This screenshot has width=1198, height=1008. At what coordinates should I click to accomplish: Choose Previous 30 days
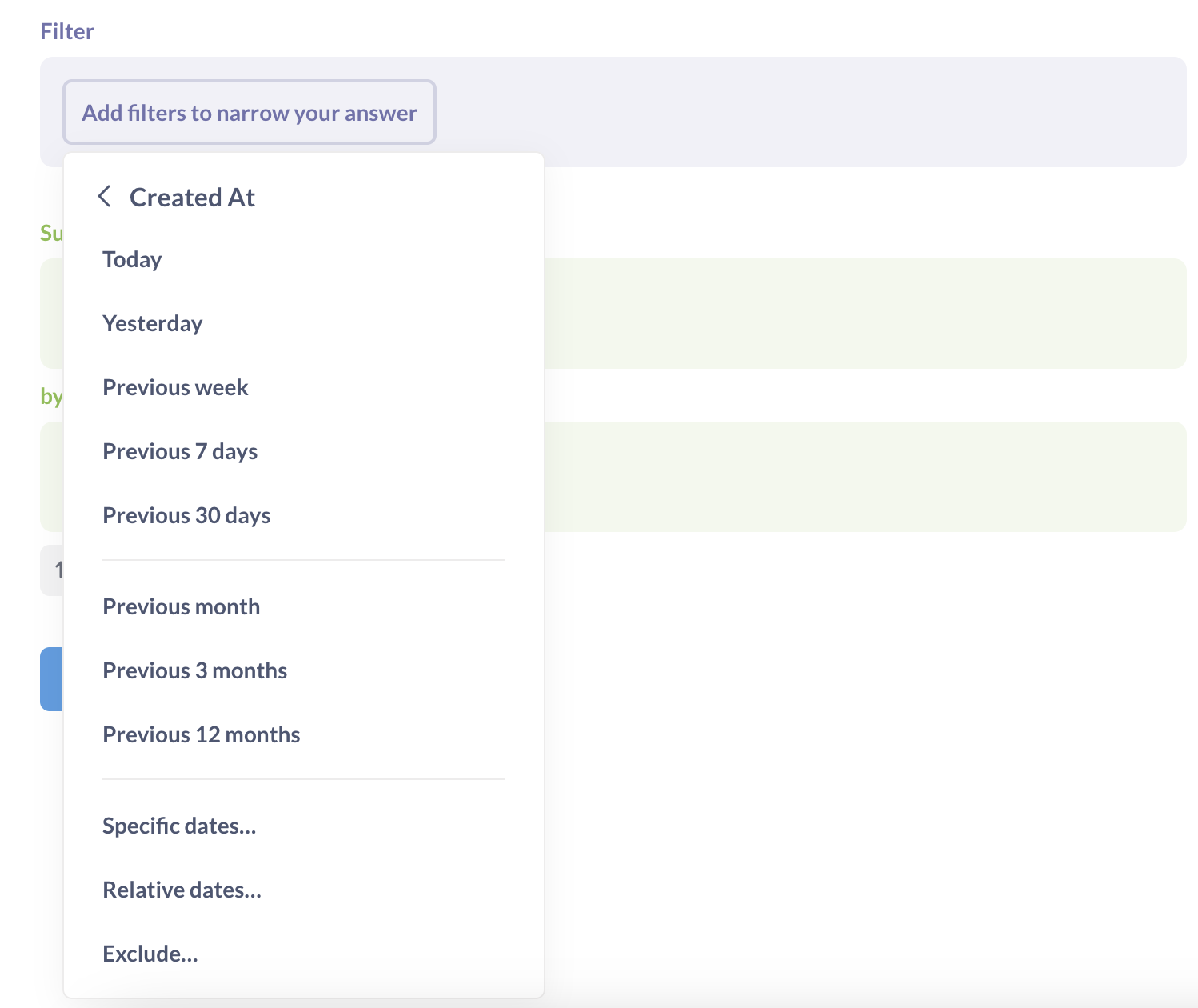[186, 516]
